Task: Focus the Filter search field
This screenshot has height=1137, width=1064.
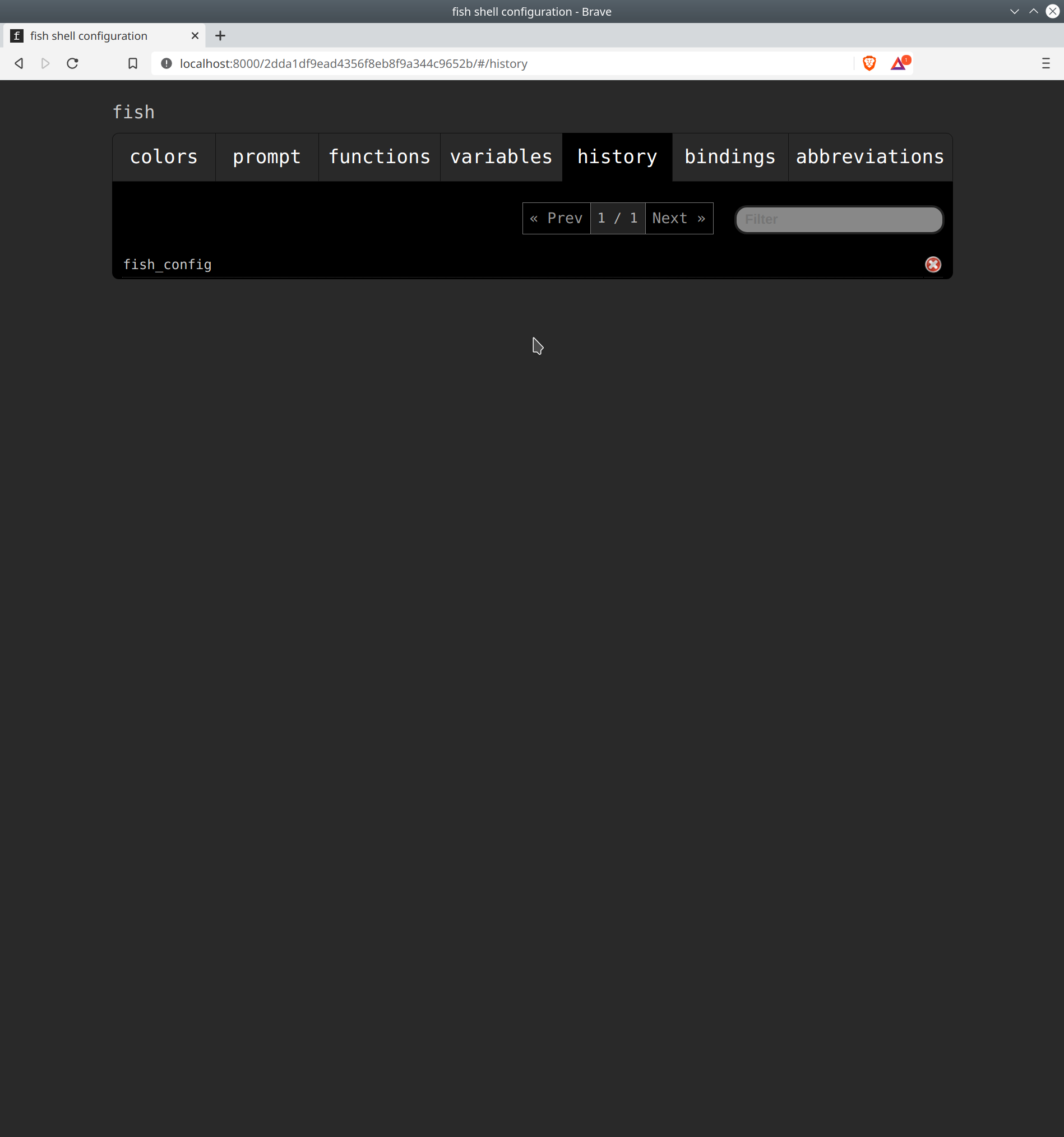Action: coord(839,220)
